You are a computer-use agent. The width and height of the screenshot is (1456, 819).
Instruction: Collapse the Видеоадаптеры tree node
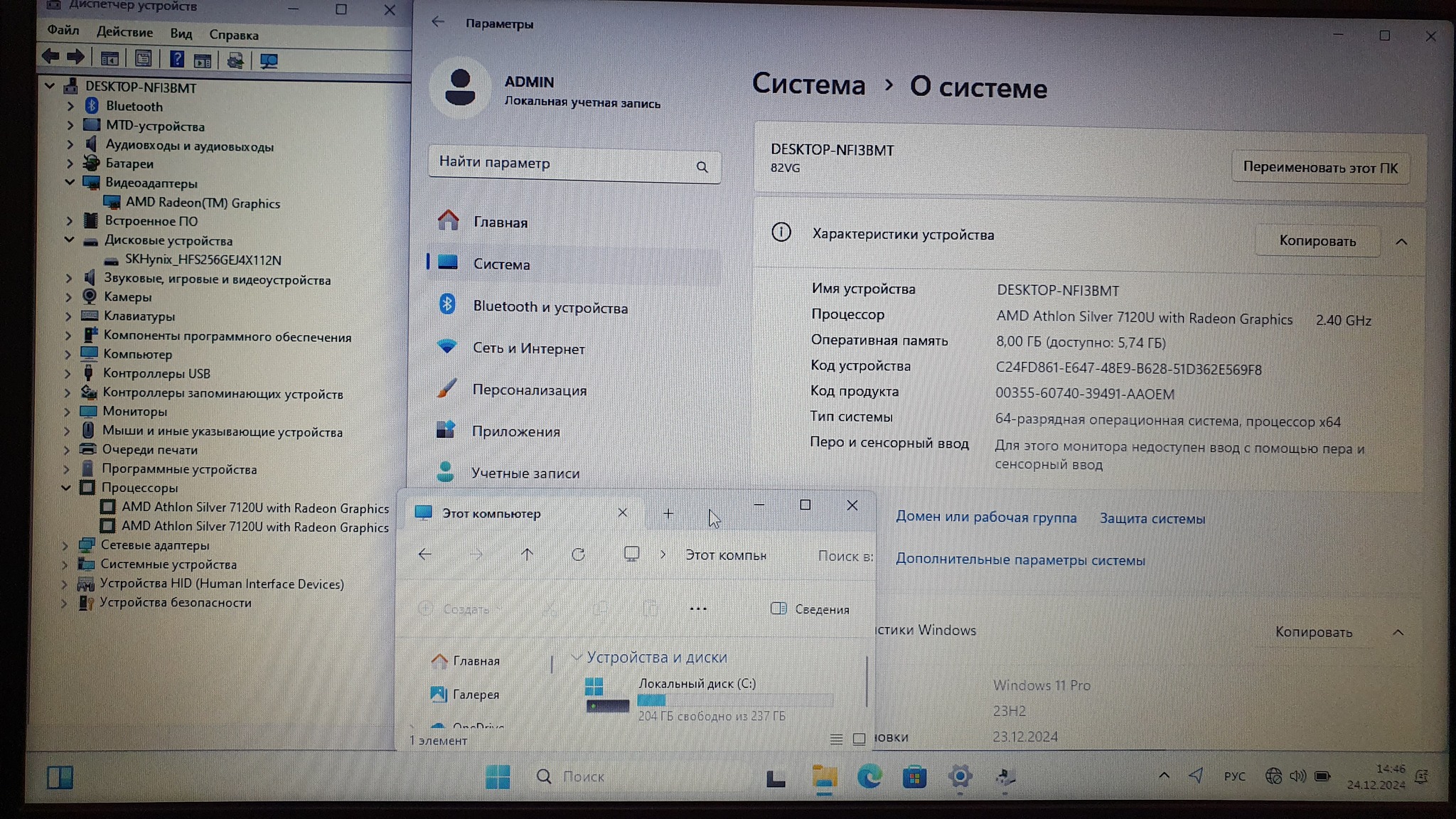[70, 182]
